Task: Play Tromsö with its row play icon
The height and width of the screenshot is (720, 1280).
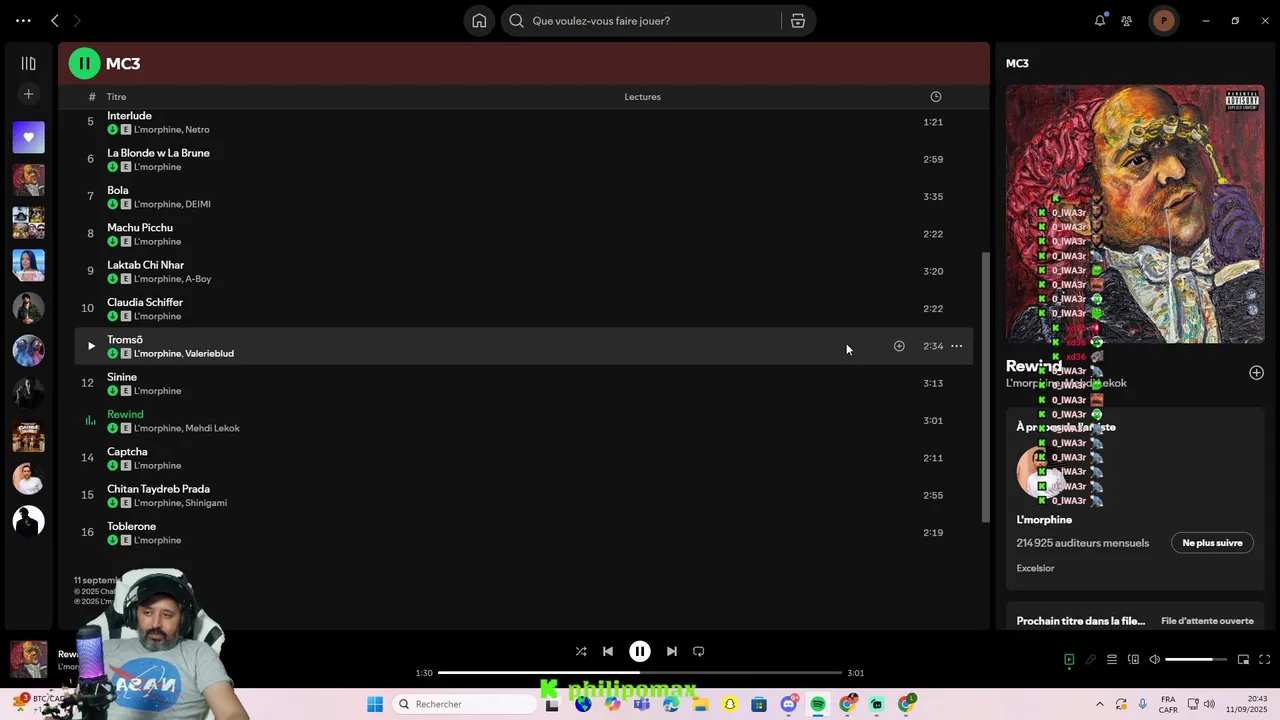Action: pos(91,346)
